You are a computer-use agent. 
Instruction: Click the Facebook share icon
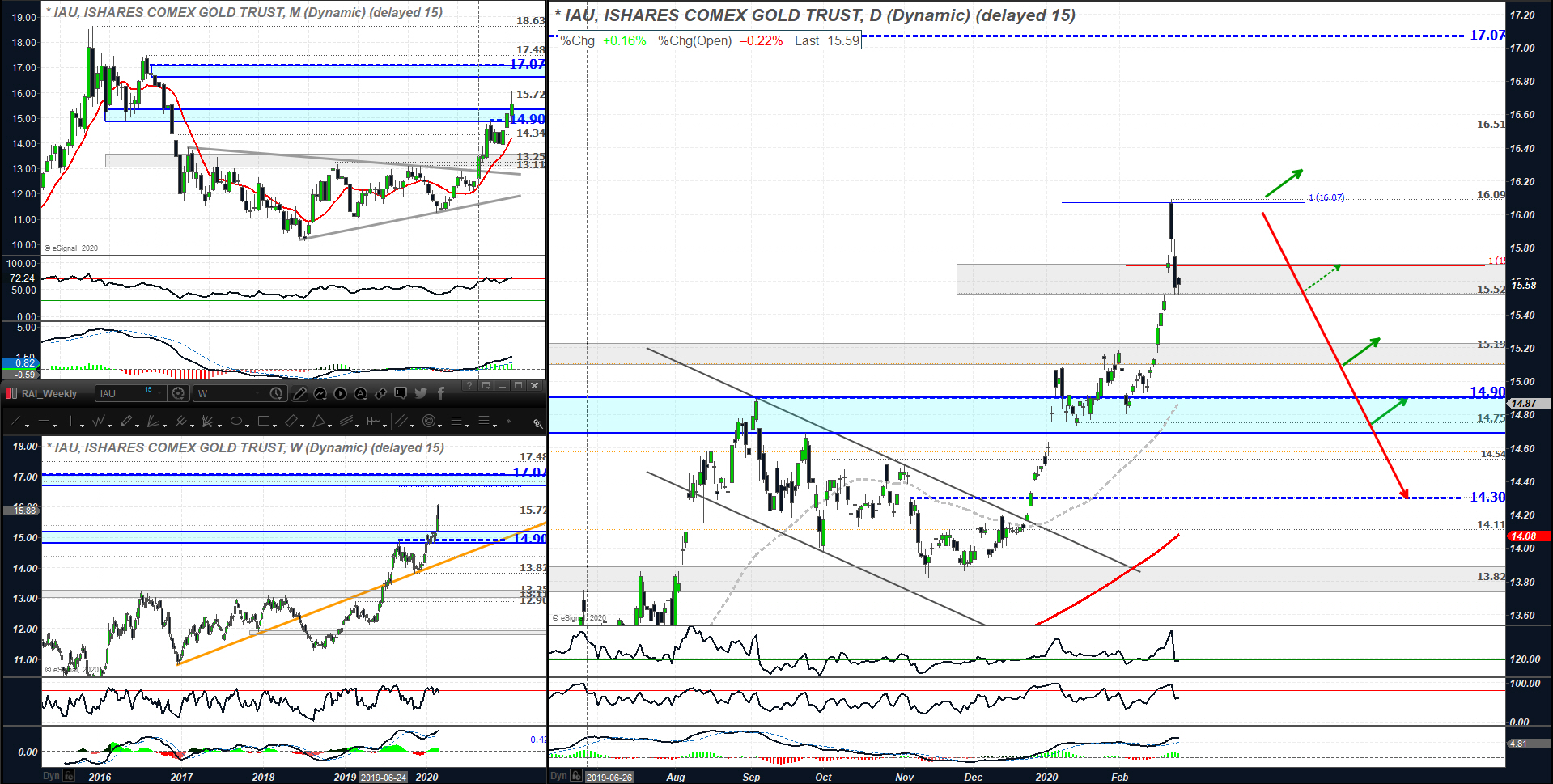[441, 394]
